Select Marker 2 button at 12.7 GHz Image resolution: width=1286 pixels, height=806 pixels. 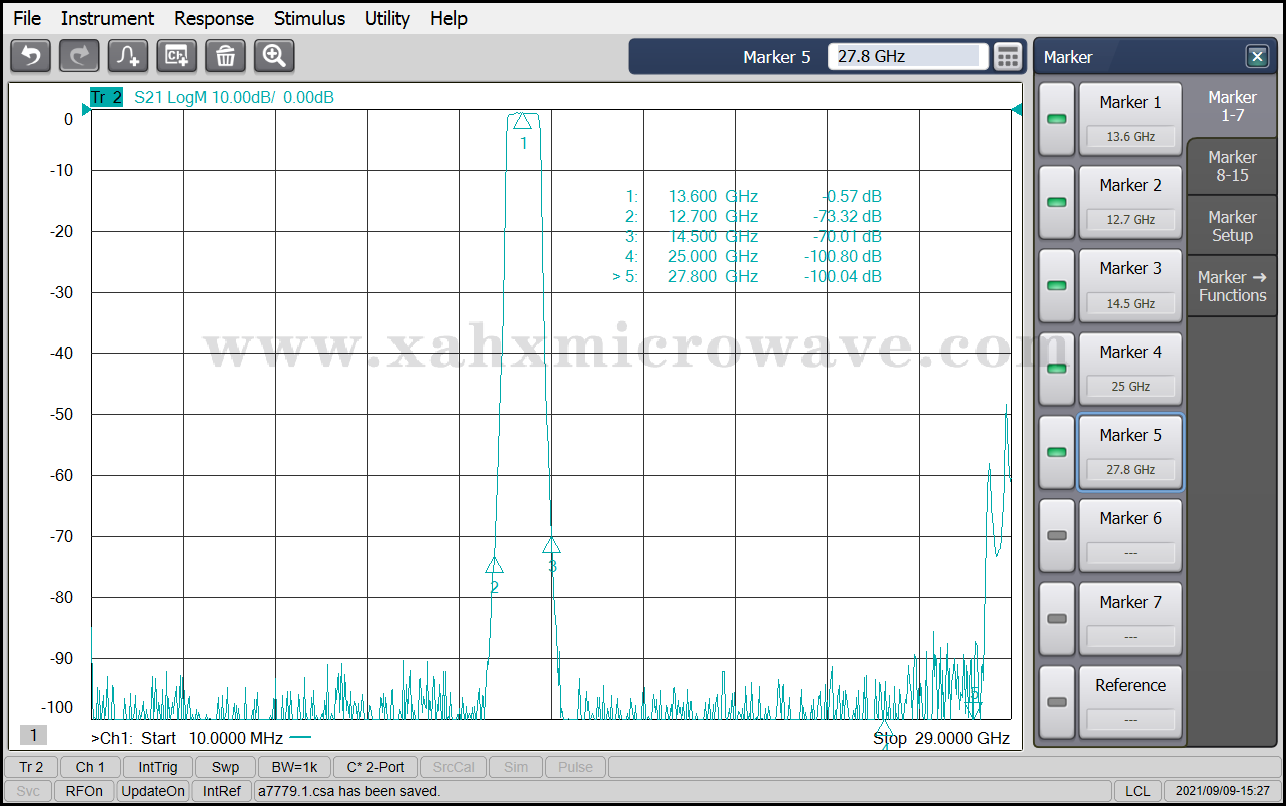[x=1130, y=202]
